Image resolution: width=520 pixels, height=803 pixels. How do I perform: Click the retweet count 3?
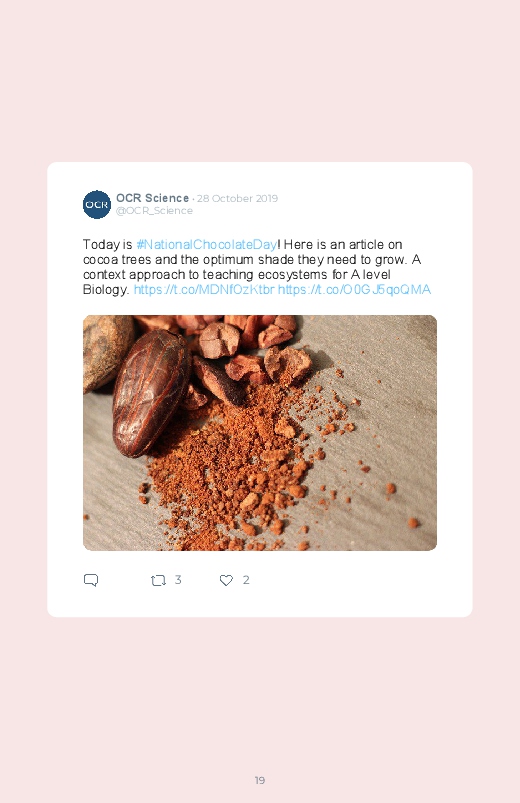pos(178,580)
